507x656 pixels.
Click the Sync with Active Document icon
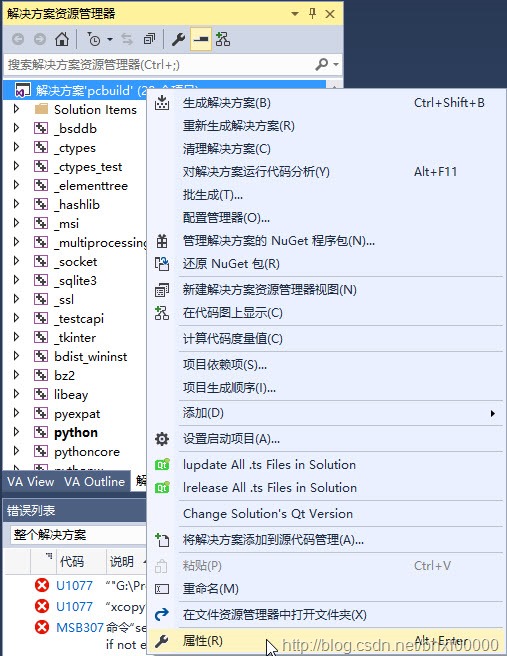pyautogui.click(x=127, y=39)
